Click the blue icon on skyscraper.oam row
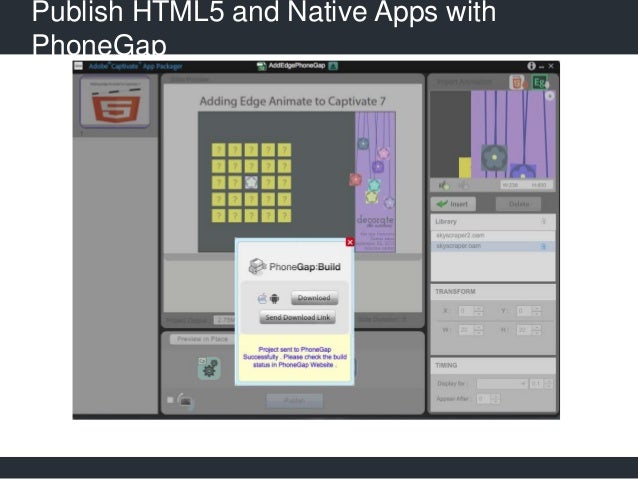Image resolution: width=638 pixels, height=479 pixels. pyautogui.click(x=543, y=246)
